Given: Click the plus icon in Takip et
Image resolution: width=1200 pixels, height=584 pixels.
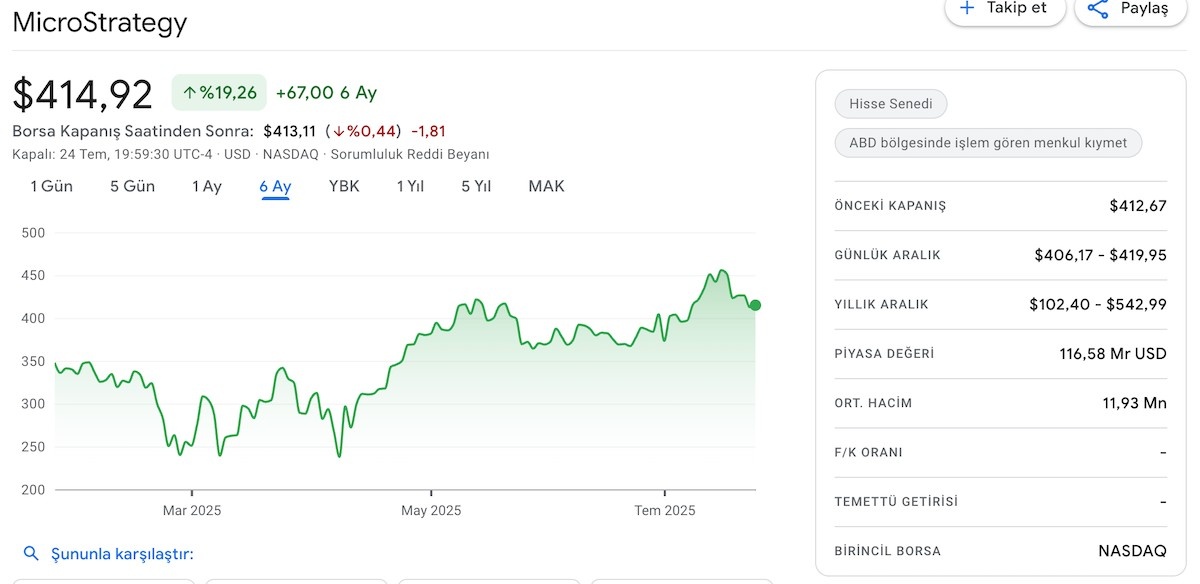Looking at the screenshot, I should tap(967, 8).
